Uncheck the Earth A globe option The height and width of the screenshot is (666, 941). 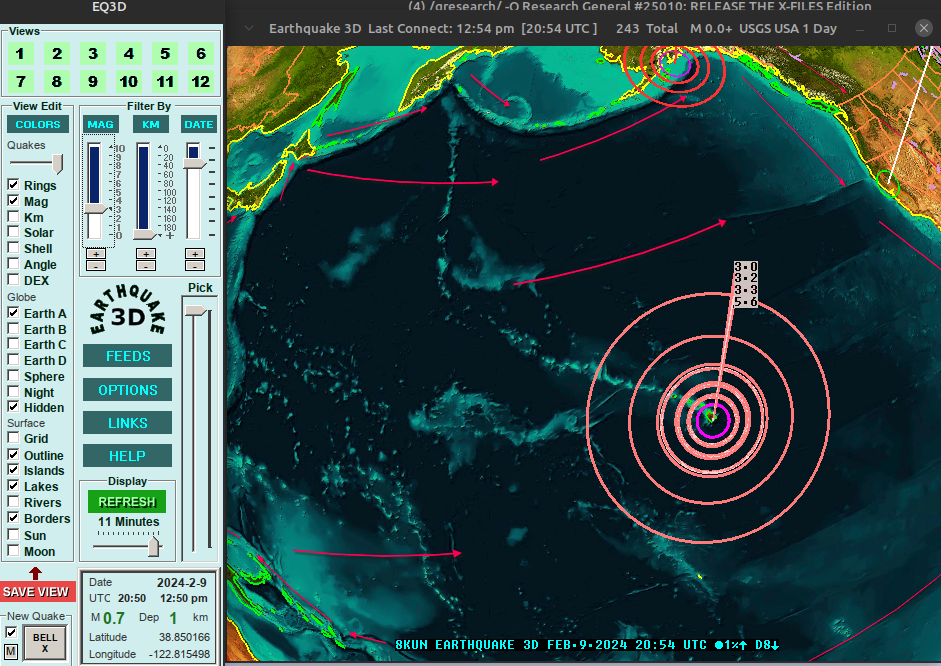click(x=13, y=313)
